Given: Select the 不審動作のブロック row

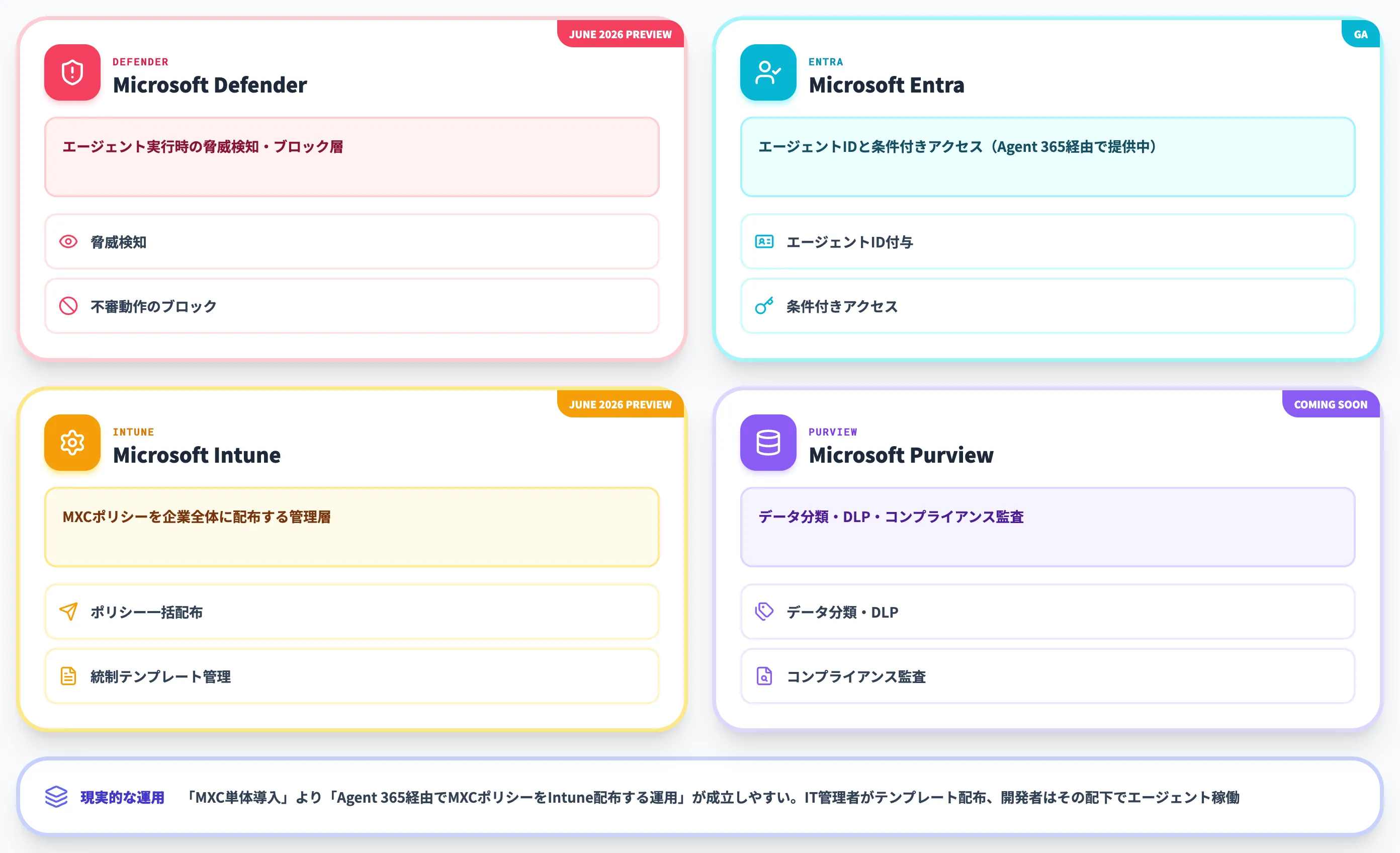Looking at the screenshot, I should 352,306.
